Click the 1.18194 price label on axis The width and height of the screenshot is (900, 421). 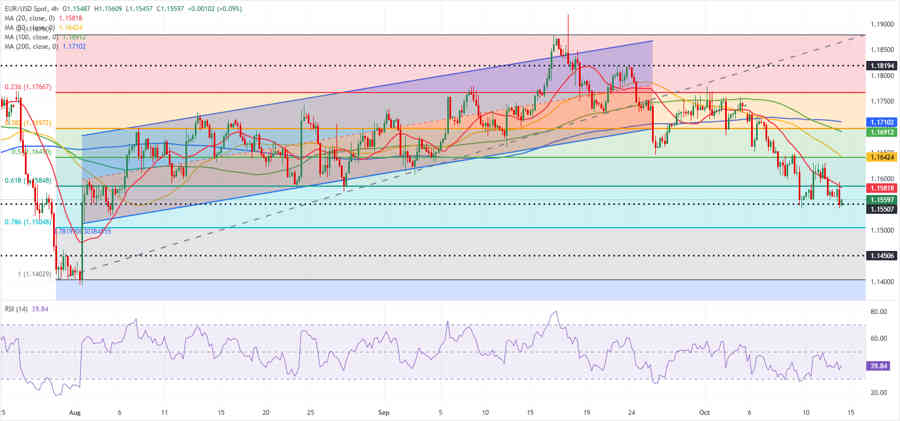click(881, 65)
